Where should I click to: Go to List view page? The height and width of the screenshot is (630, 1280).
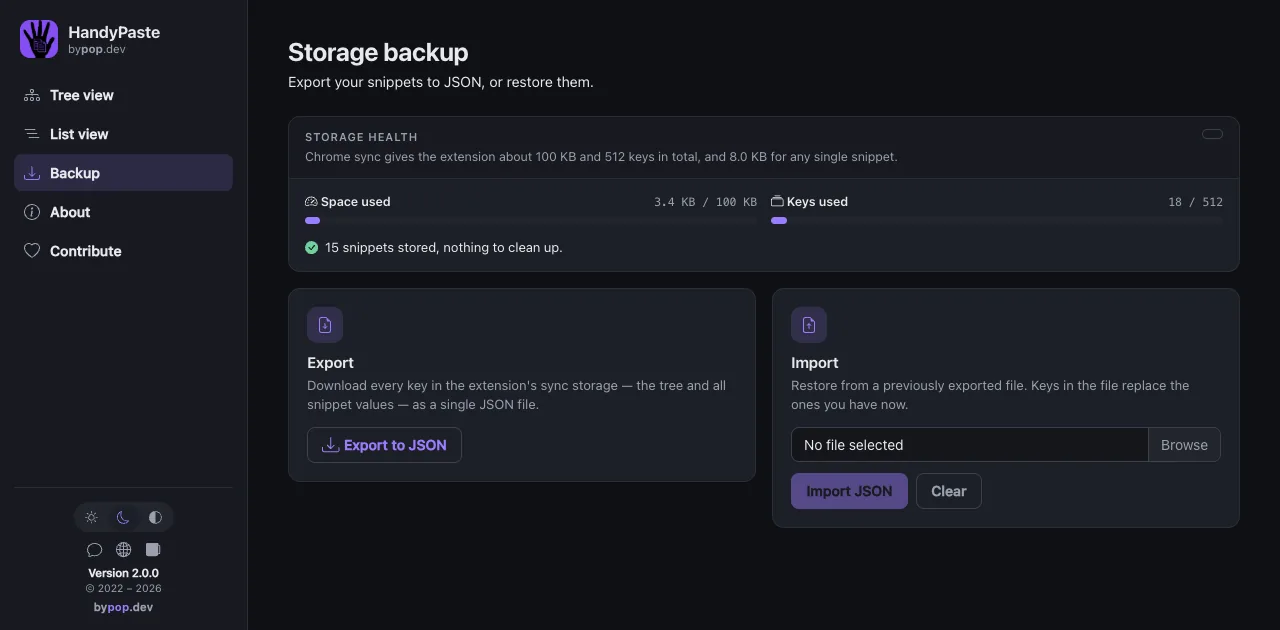click(123, 134)
